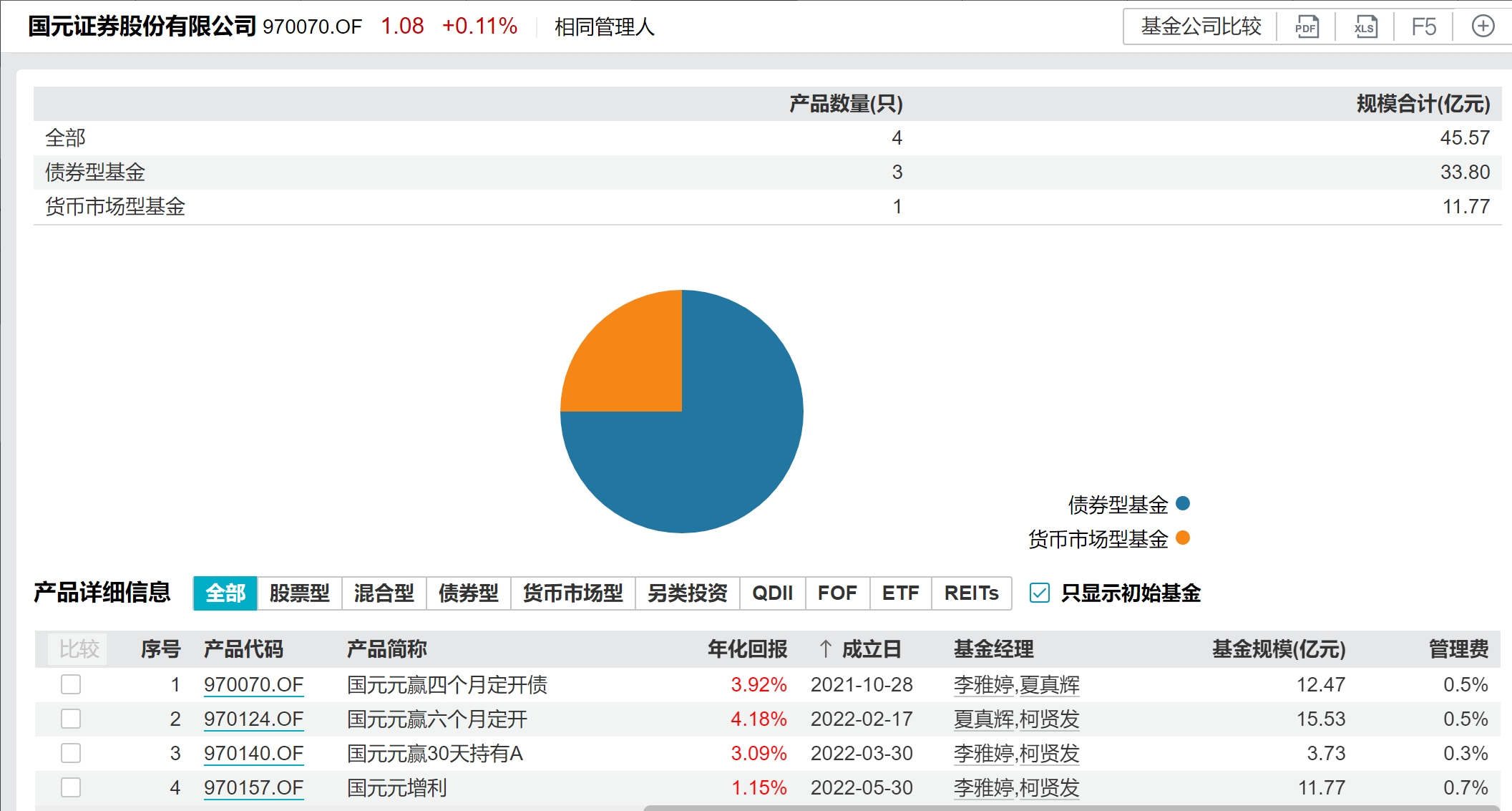
Task: Check the box for 970140.OF row
Action: 71,753
